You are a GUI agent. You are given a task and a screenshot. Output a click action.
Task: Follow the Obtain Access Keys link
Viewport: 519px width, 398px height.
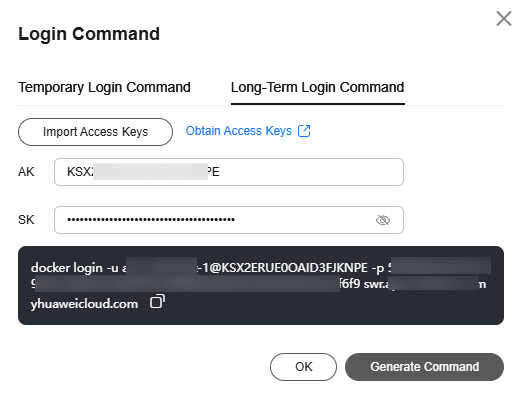point(239,131)
